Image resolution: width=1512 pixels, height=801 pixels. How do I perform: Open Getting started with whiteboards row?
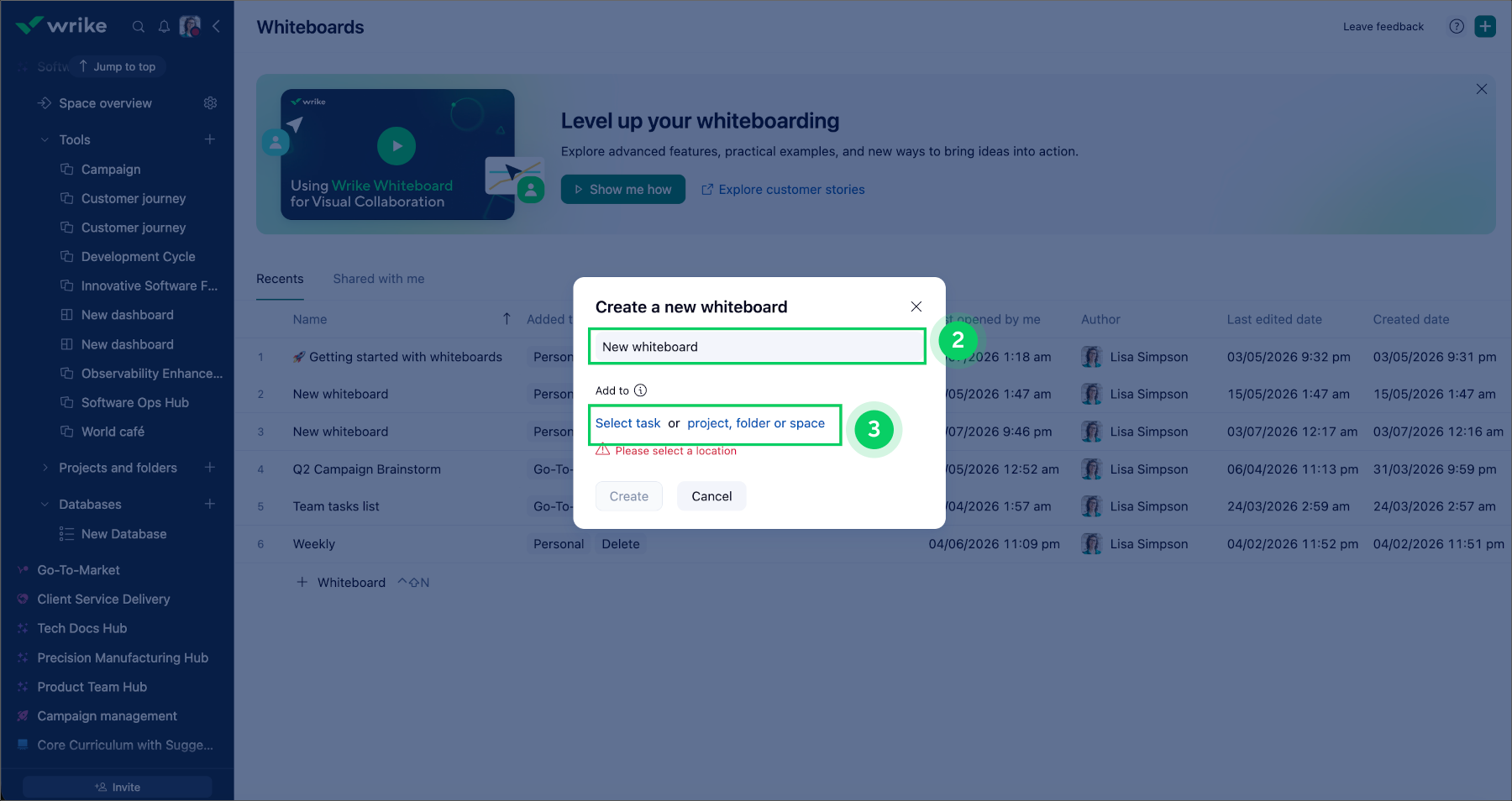pyautogui.click(x=406, y=357)
